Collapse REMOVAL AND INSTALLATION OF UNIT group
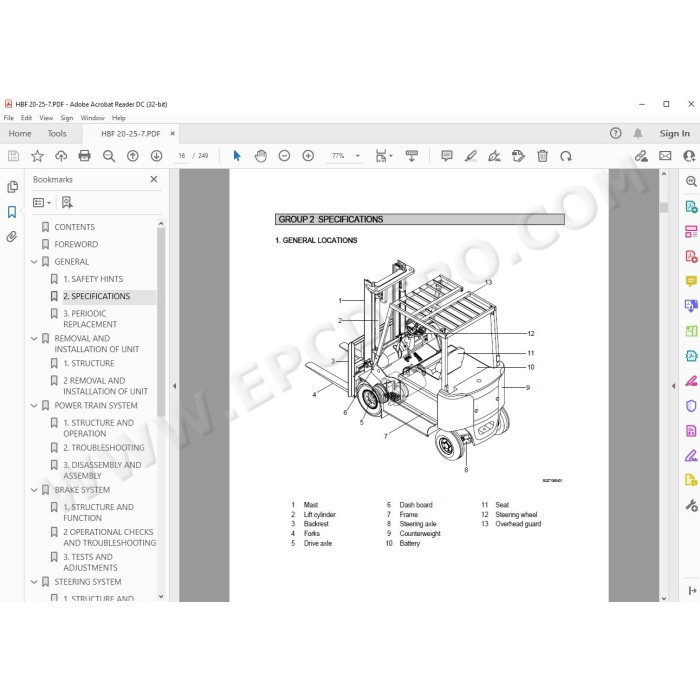The image size is (700, 700). click(34, 338)
